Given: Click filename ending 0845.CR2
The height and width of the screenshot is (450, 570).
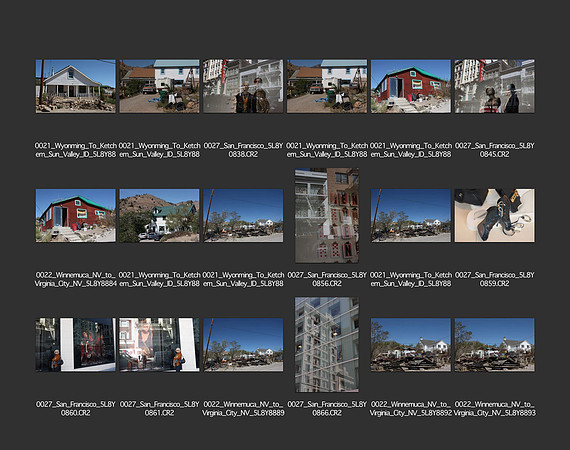Looking at the screenshot, I should (x=494, y=150).
